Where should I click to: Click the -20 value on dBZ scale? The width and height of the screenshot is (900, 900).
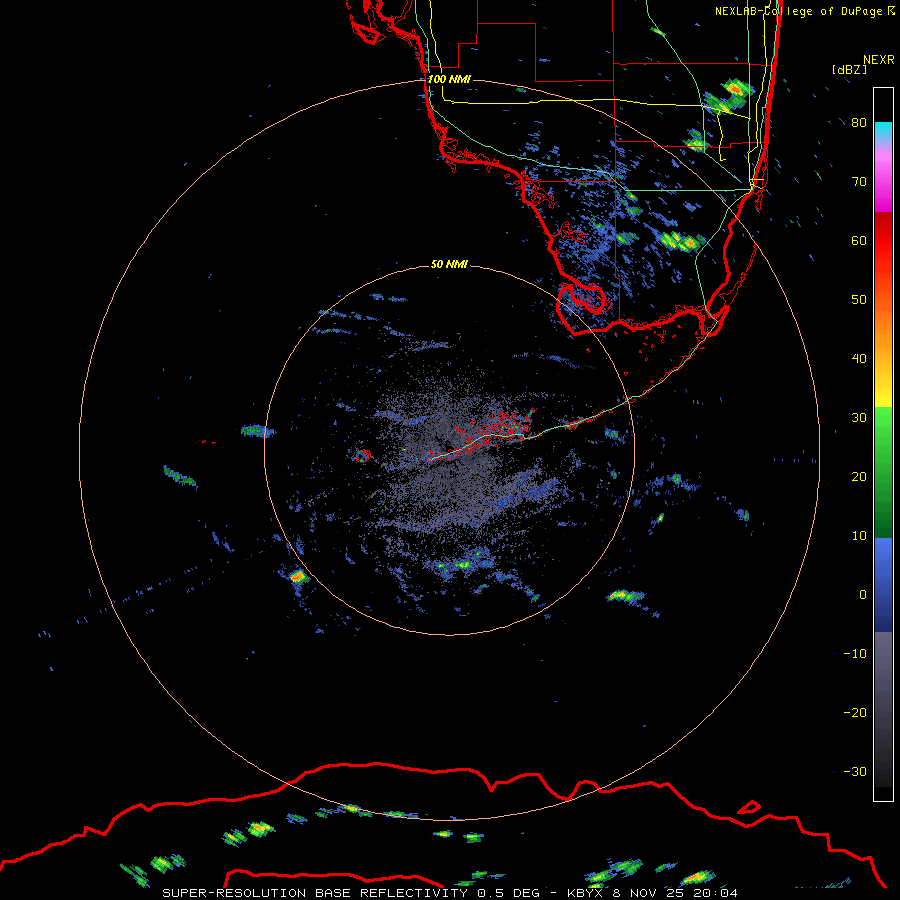855,713
